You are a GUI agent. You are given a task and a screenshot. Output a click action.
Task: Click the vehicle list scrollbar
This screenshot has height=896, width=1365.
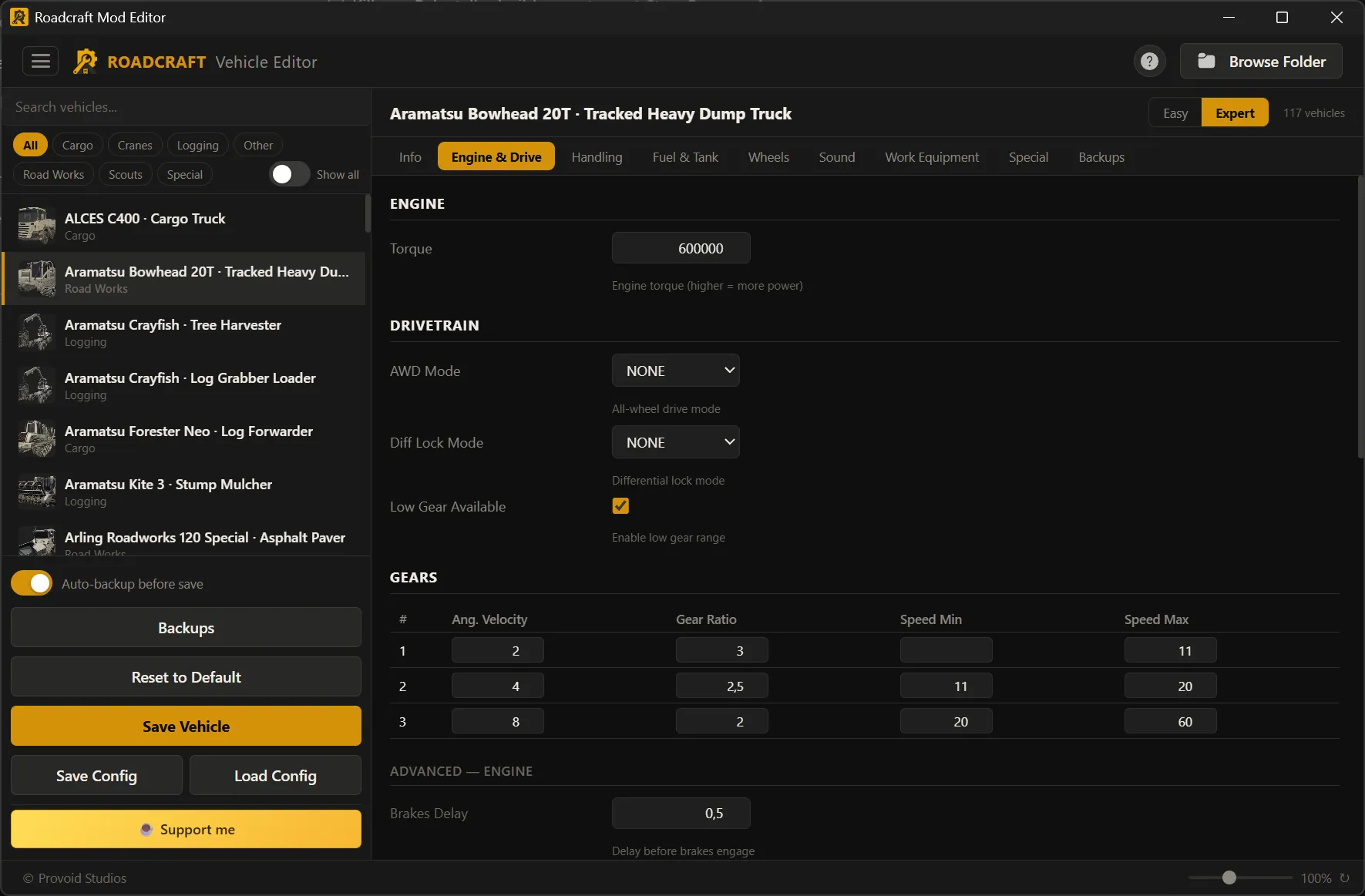(x=368, y=213)
